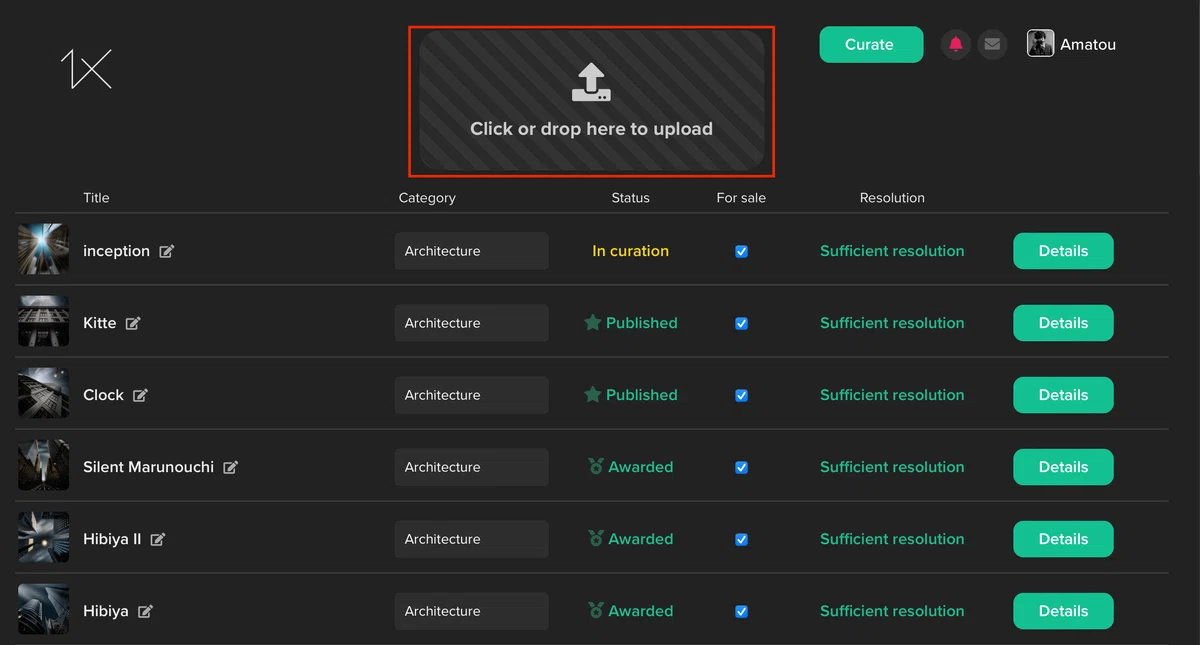This screenshot has height=645, width=1200.
Task: Click the upload drop zone
Action: [591, 101]
